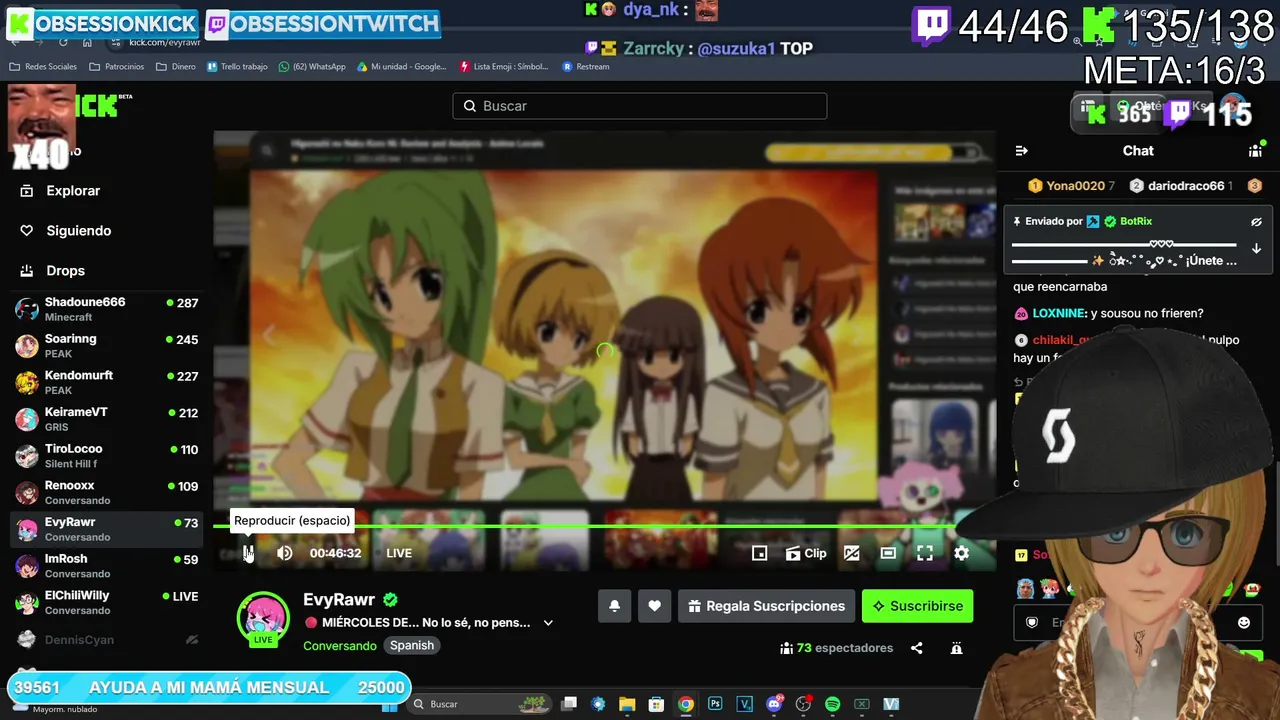Open Shadoune666 channel in the sidebar

tap(107, 309)
